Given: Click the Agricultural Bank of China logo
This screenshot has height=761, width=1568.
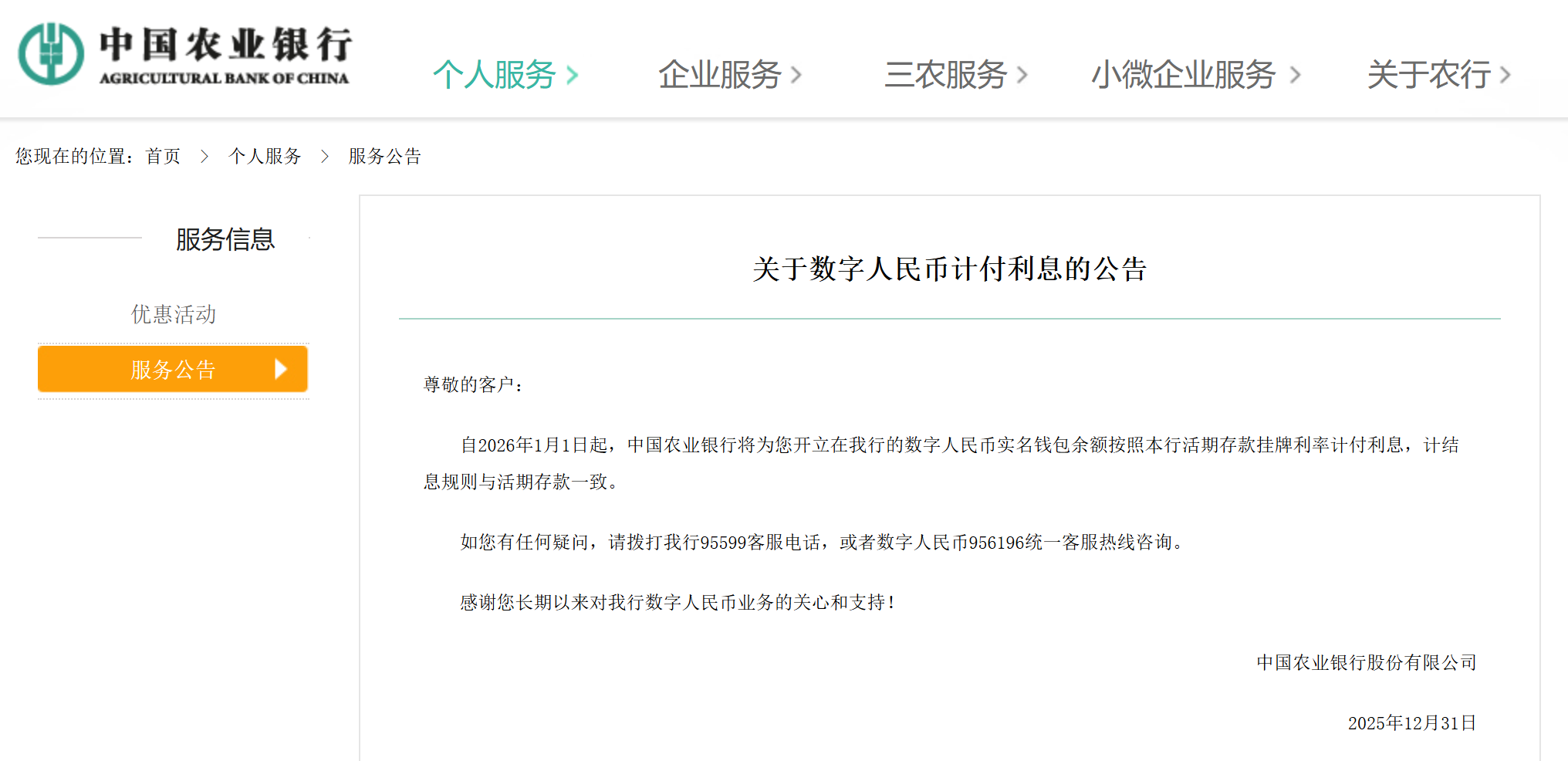Looking at the screenshot, I should (185, 54).
